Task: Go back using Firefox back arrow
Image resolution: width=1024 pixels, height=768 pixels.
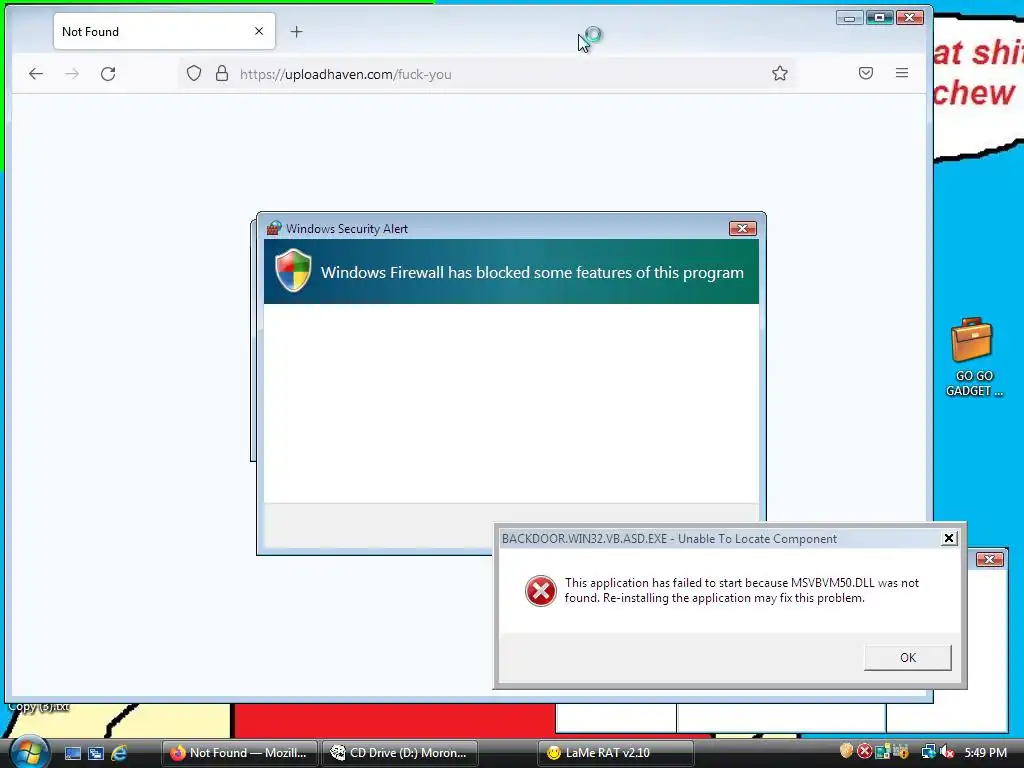Action: pos(36,74)
